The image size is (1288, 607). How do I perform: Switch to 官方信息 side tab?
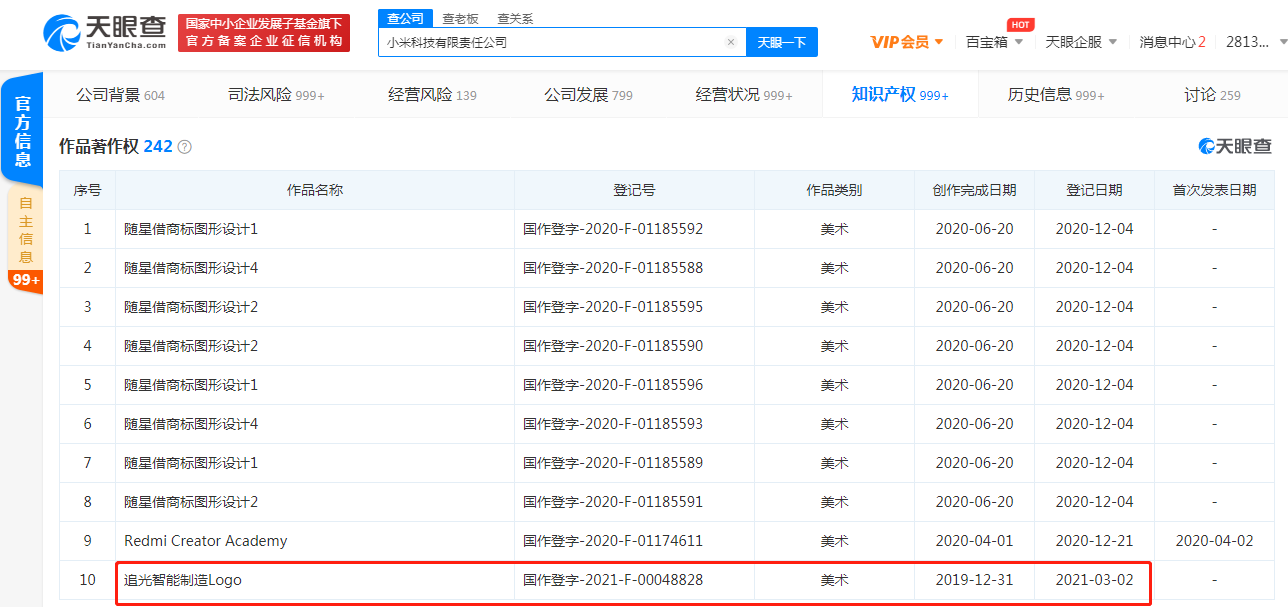coord(22,130)
